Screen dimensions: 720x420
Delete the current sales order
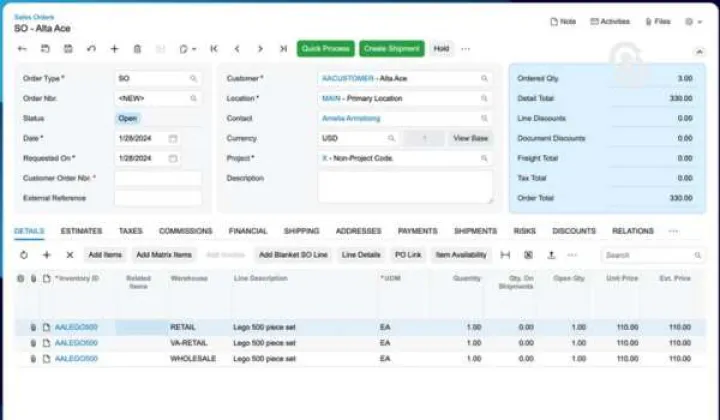137,48
